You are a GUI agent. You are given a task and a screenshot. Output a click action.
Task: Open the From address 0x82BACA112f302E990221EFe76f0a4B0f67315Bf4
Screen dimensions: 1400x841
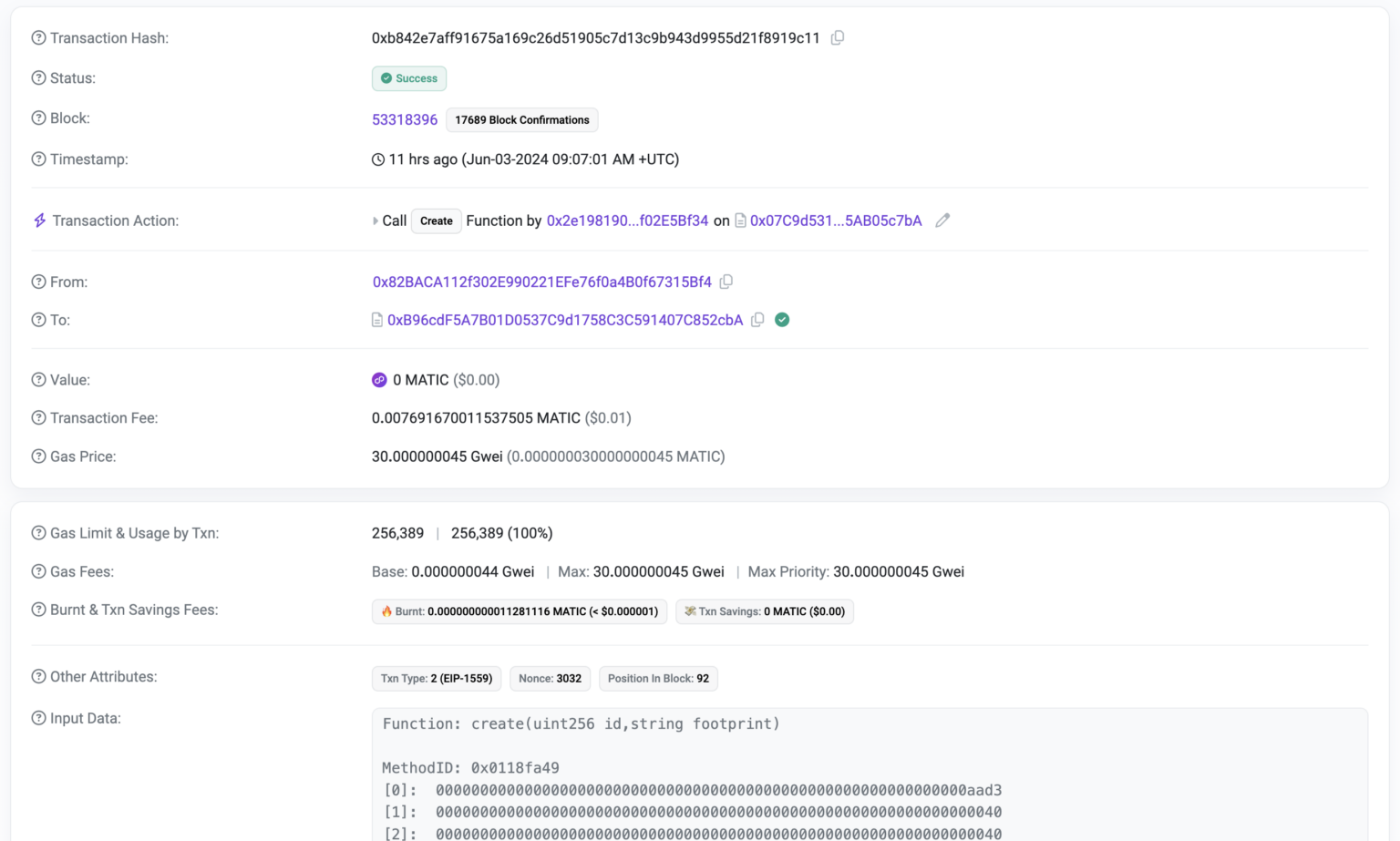pos(541,282)
